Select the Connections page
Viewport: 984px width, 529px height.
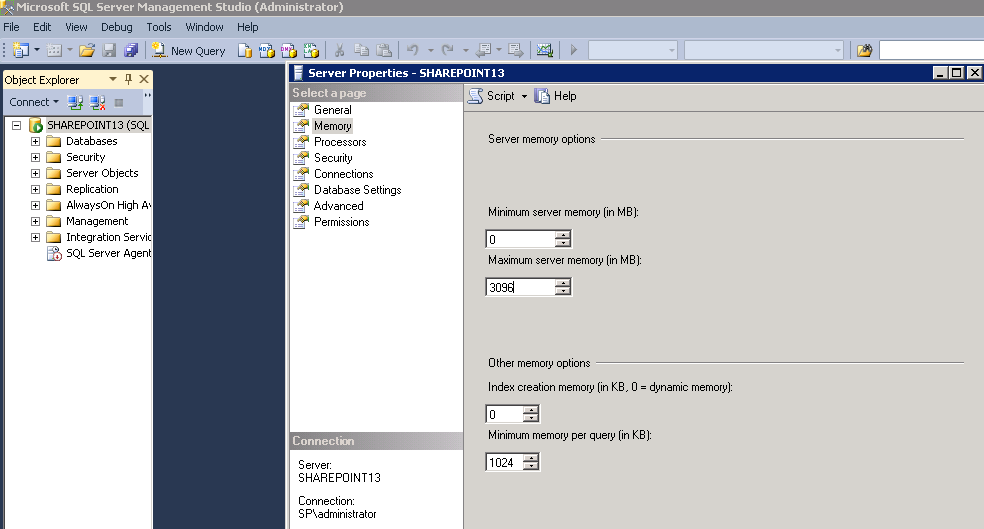pos(344,174)
